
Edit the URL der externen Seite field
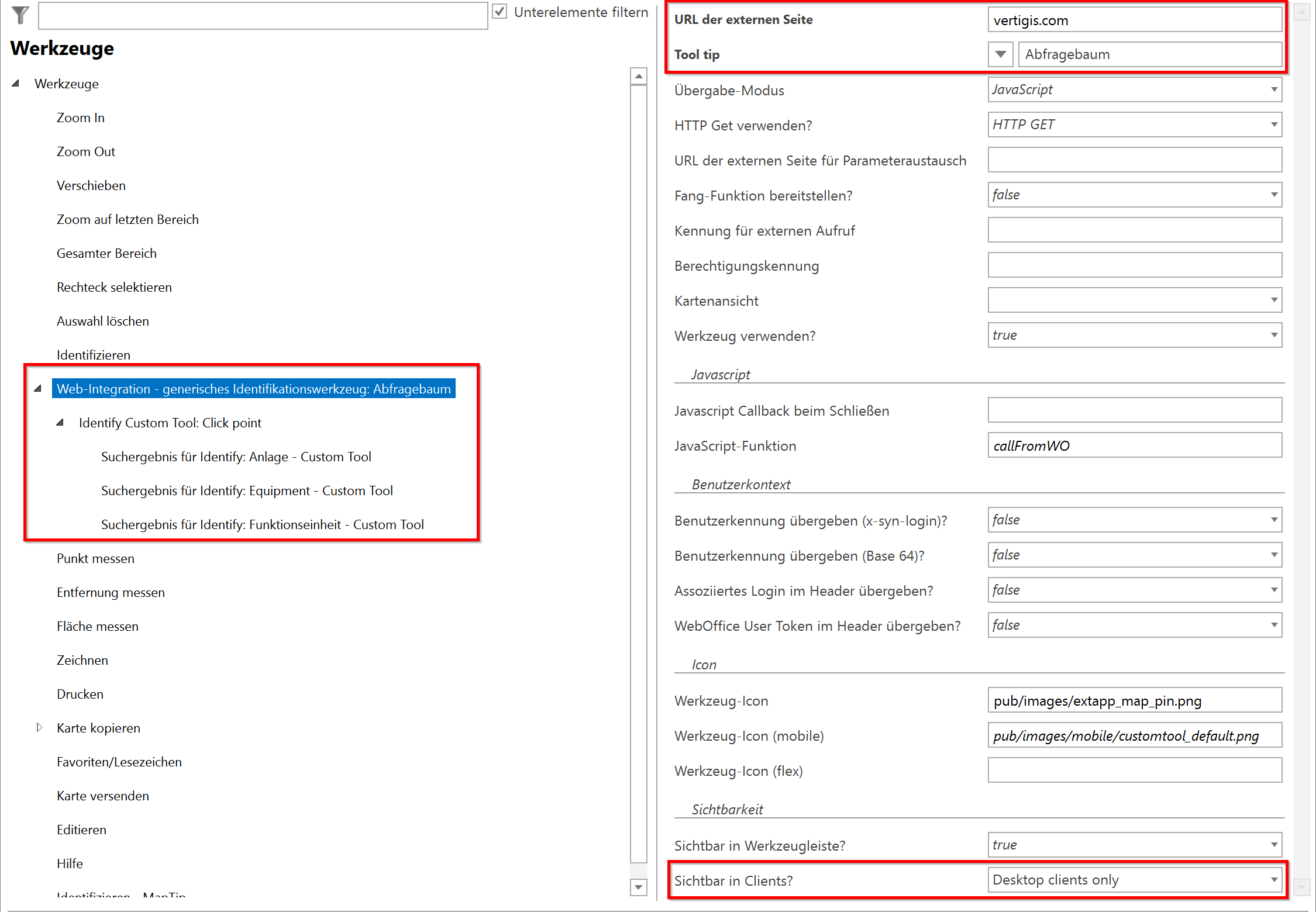pos(1134,19)
